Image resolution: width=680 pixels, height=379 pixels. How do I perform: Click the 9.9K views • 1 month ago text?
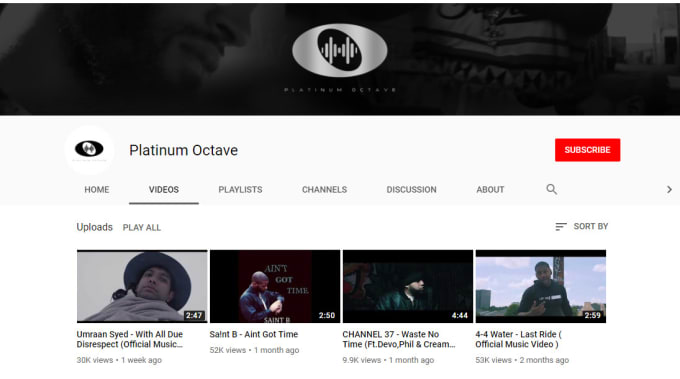pyautogui.click(x=388, y=360)
